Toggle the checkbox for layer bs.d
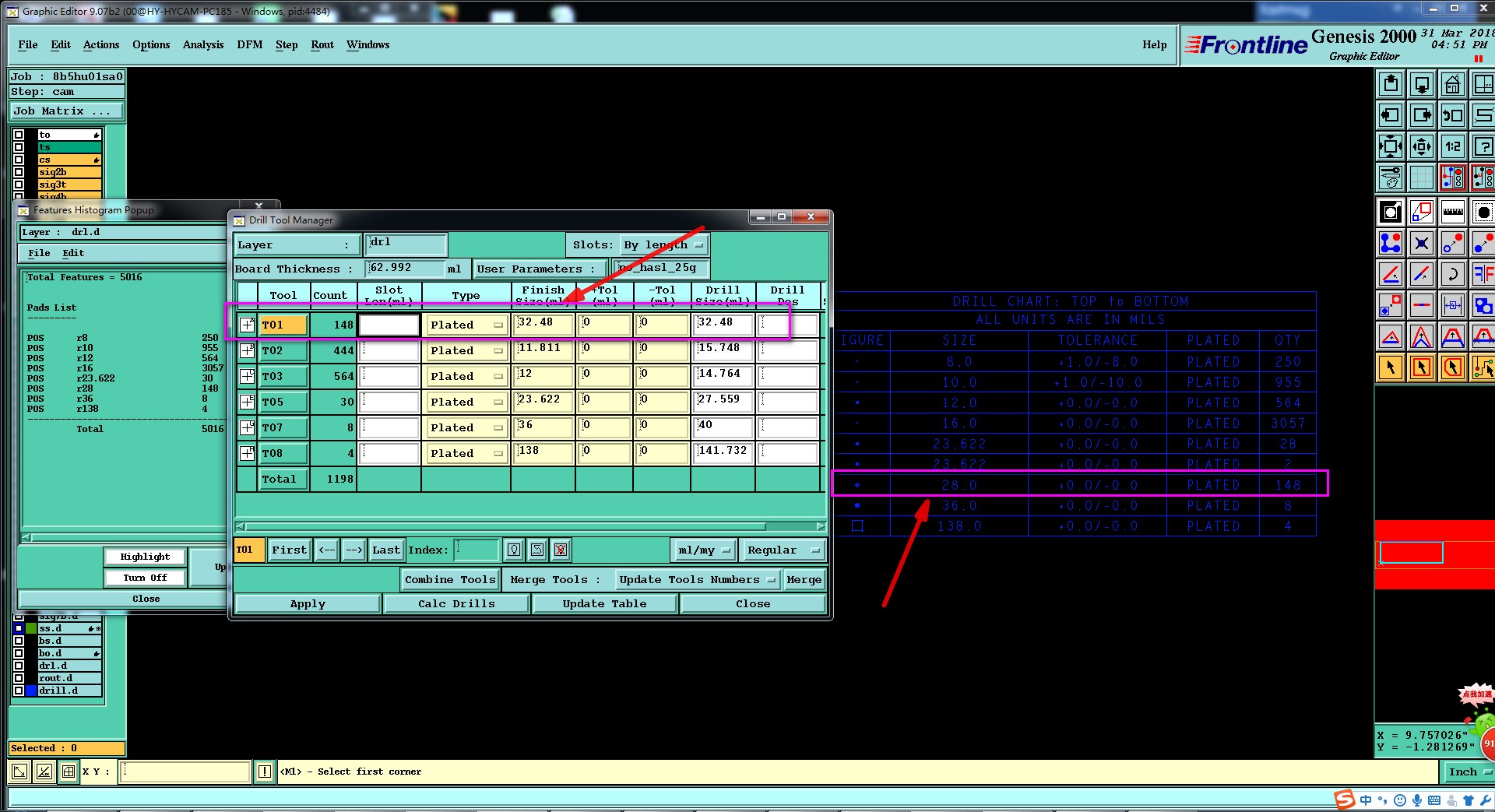 tap(19, 641)
